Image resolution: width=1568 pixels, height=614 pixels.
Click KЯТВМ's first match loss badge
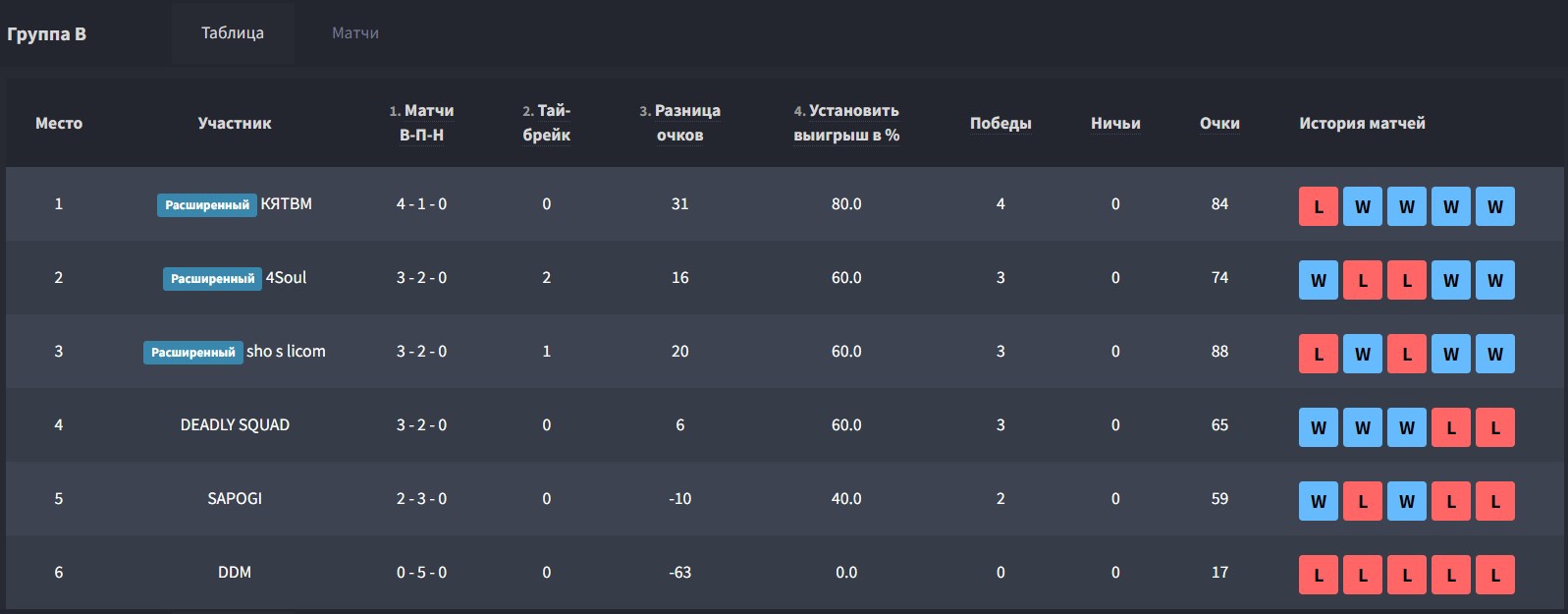pos(1319,206)
